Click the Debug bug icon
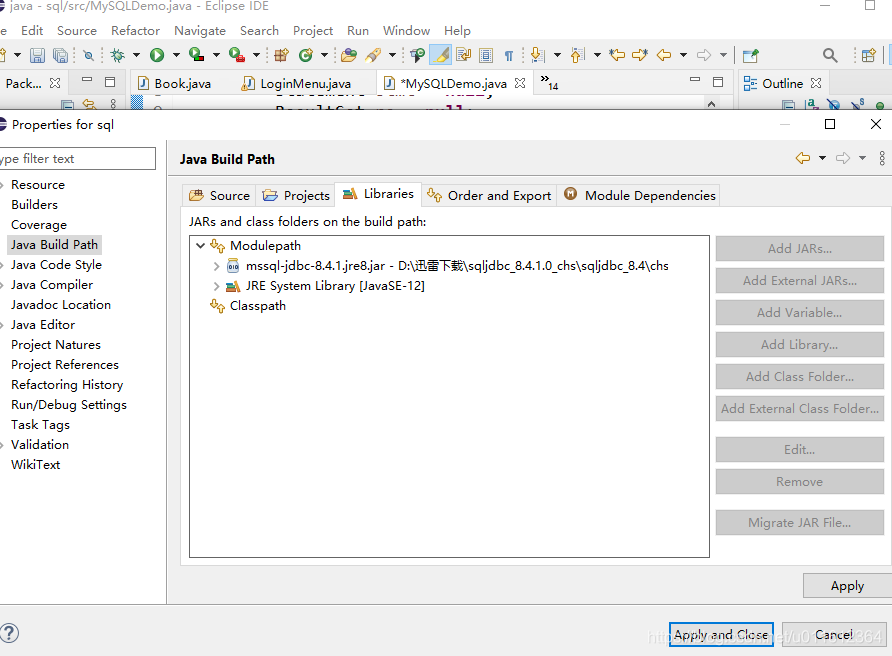 [118, 55]
